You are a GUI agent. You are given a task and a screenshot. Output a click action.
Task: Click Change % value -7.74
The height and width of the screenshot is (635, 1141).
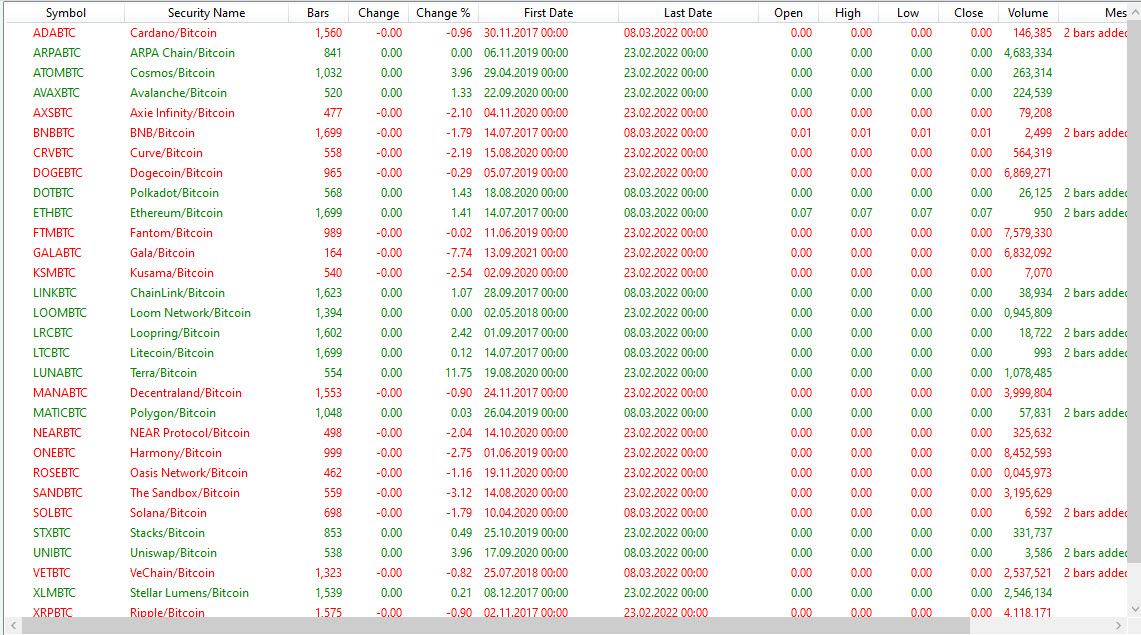[459, 253]
